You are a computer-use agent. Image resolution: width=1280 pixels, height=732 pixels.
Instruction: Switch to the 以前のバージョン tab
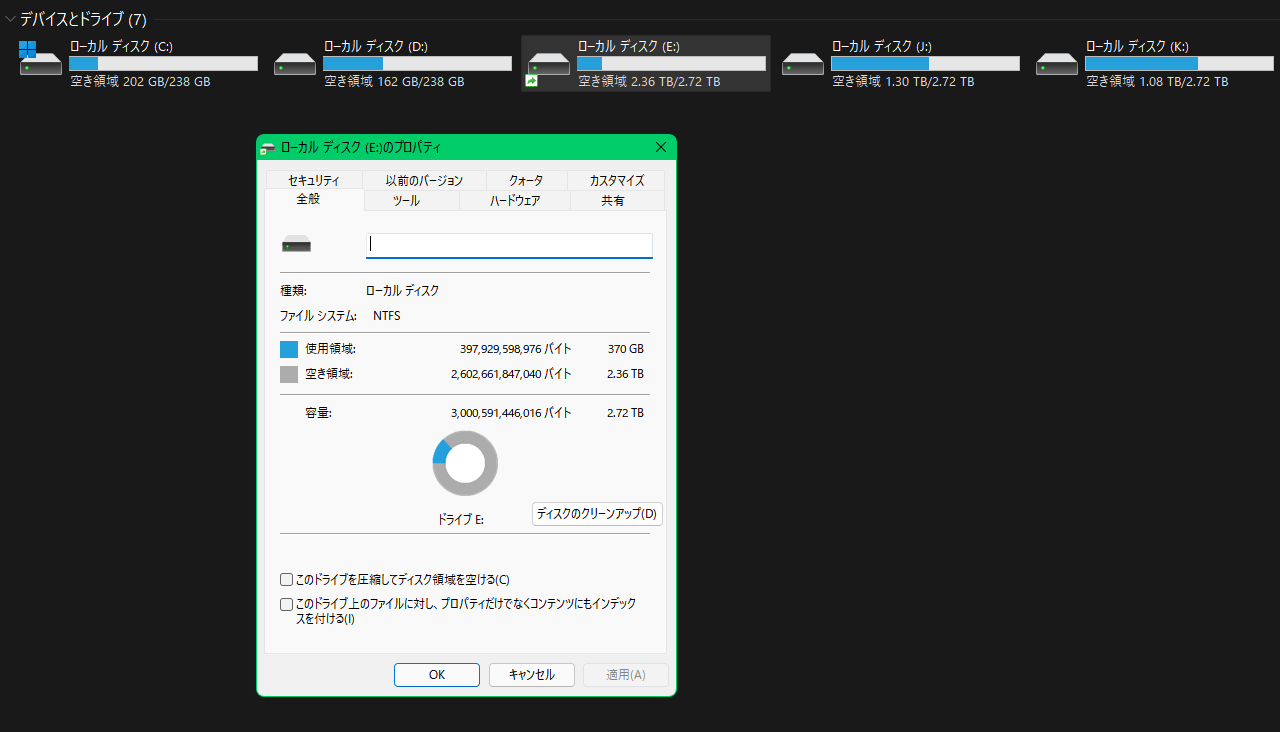tap(424, 181)
